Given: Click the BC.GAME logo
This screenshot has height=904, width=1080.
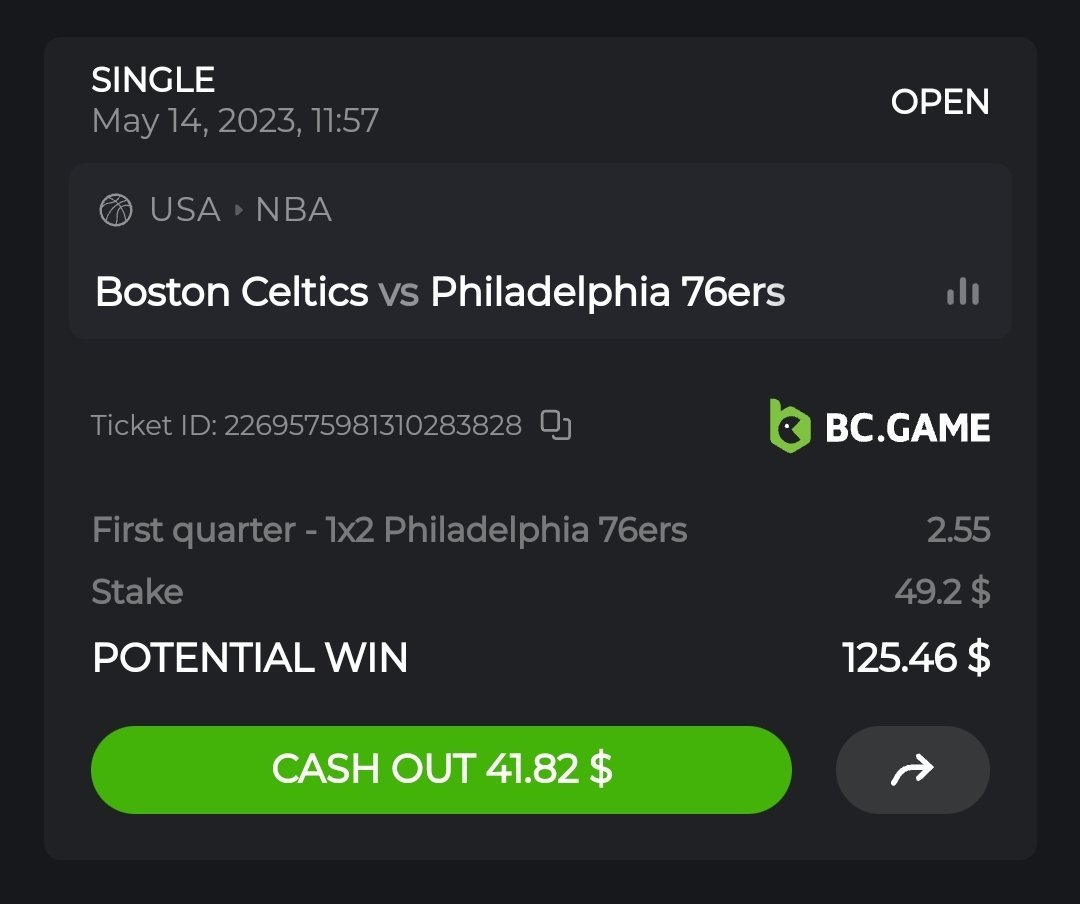Looking at the screenshot, I should coord(879,427).
